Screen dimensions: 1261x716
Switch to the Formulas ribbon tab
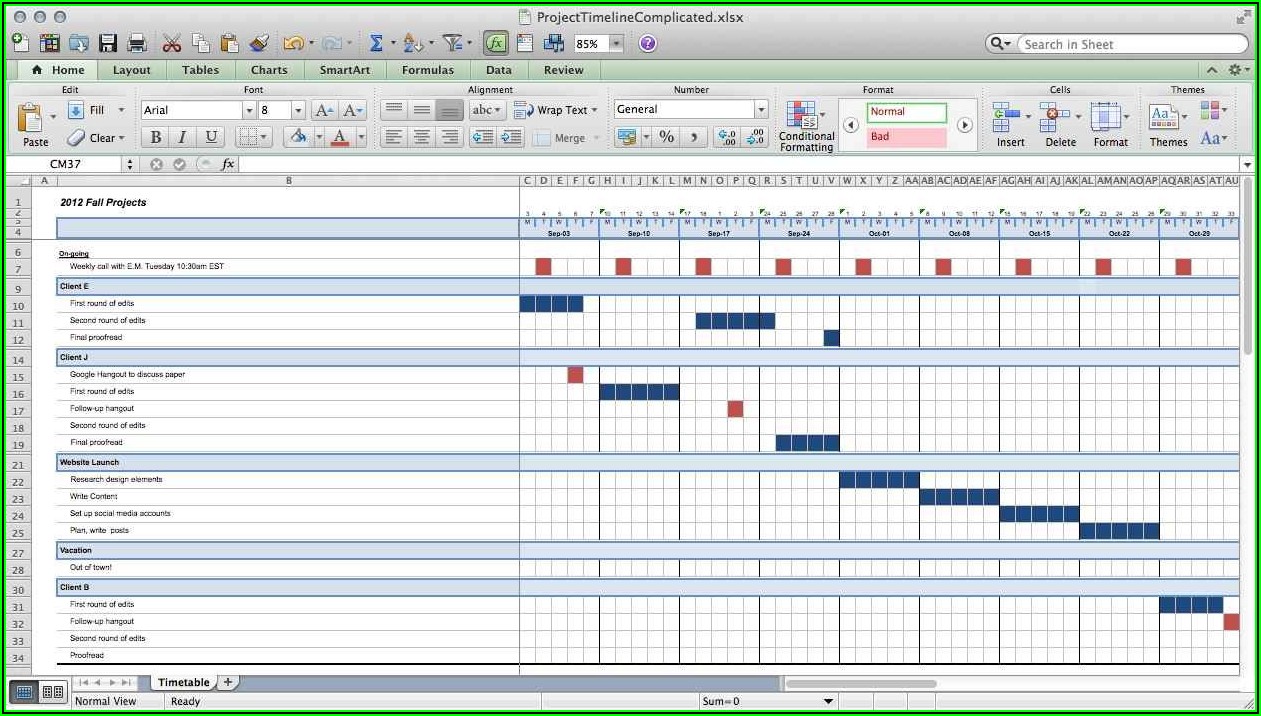427,70
